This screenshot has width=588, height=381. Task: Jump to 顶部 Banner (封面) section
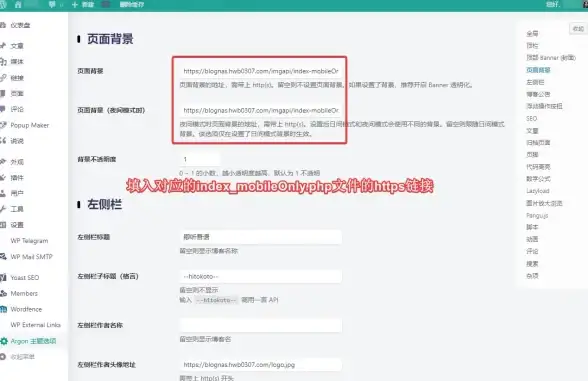(x=550, y=57)
